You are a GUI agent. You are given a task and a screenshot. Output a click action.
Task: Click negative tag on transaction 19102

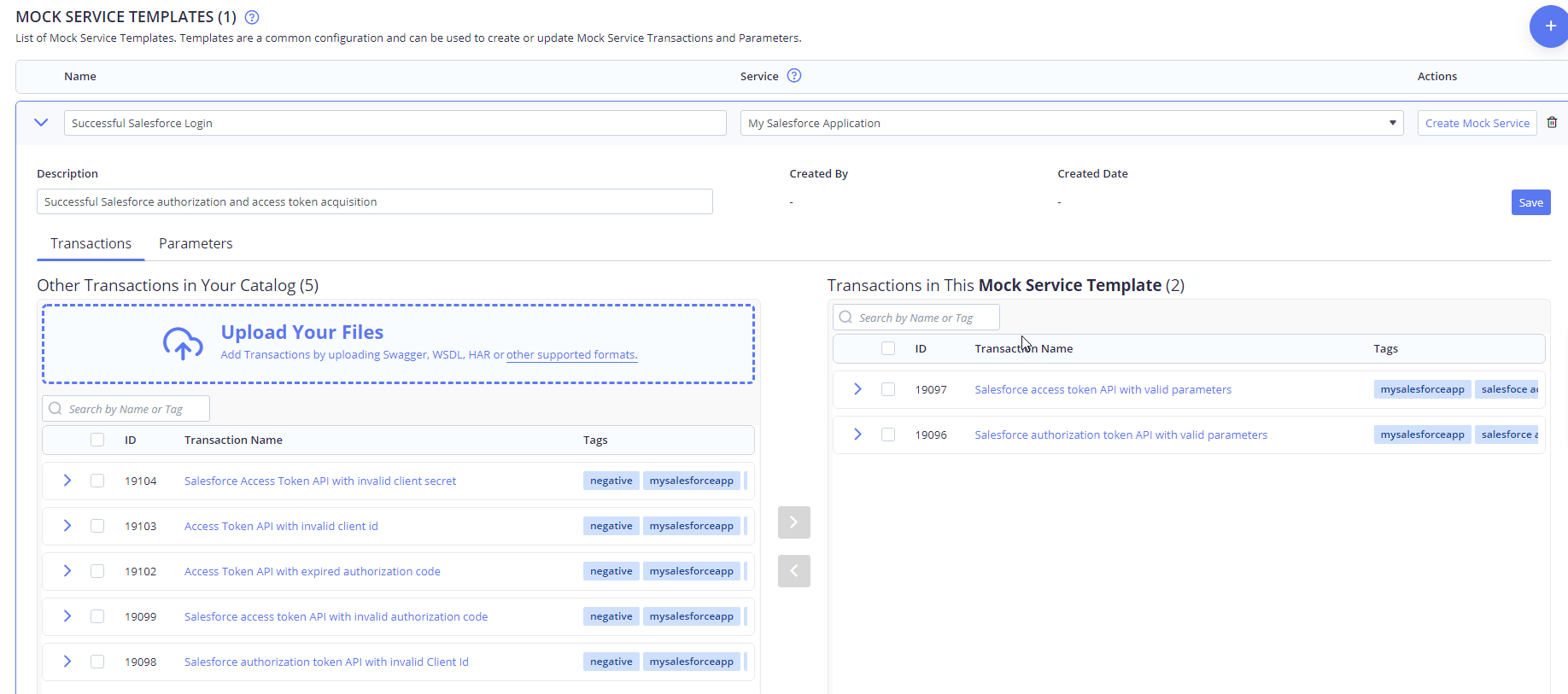[611, 571]
